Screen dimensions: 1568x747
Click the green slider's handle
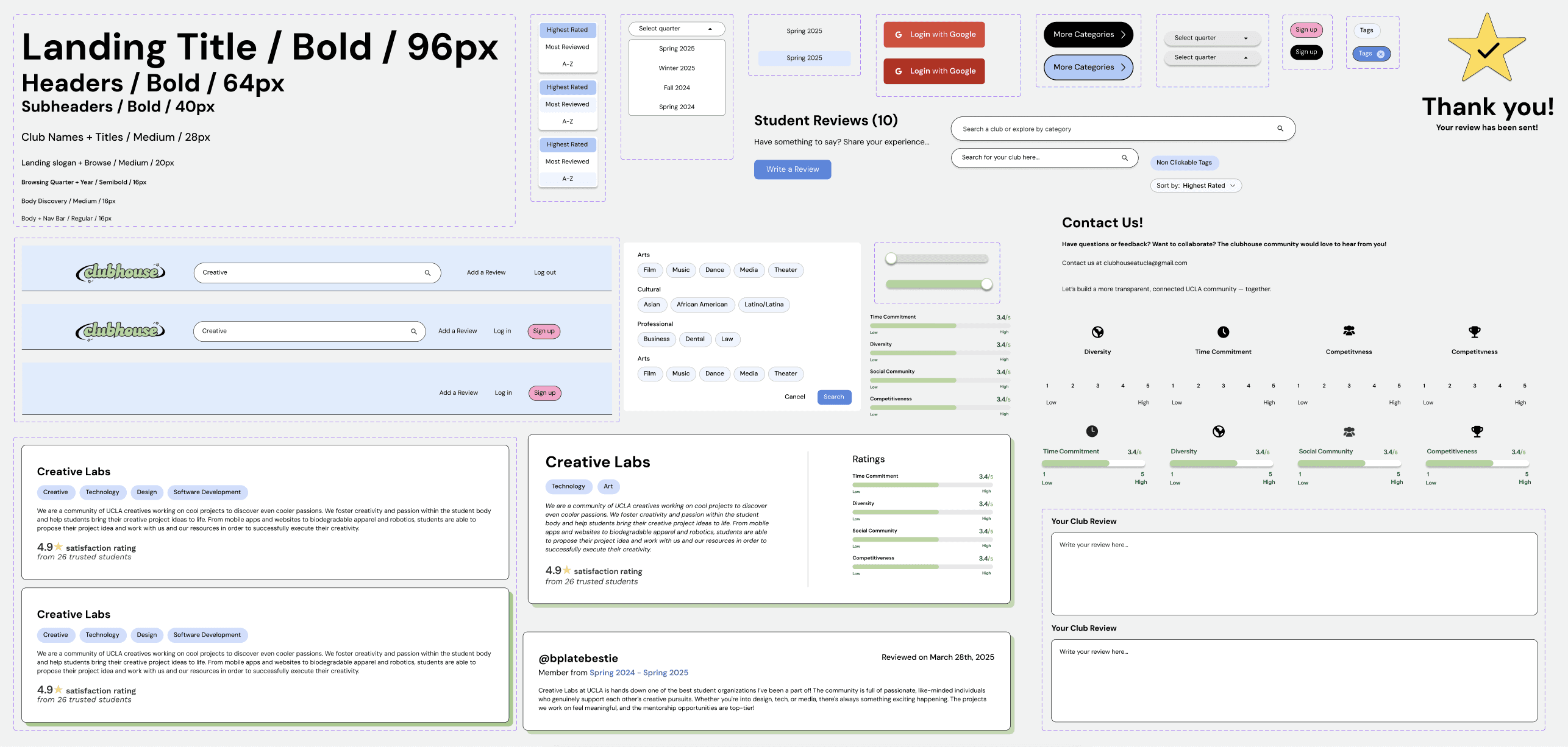986,285
